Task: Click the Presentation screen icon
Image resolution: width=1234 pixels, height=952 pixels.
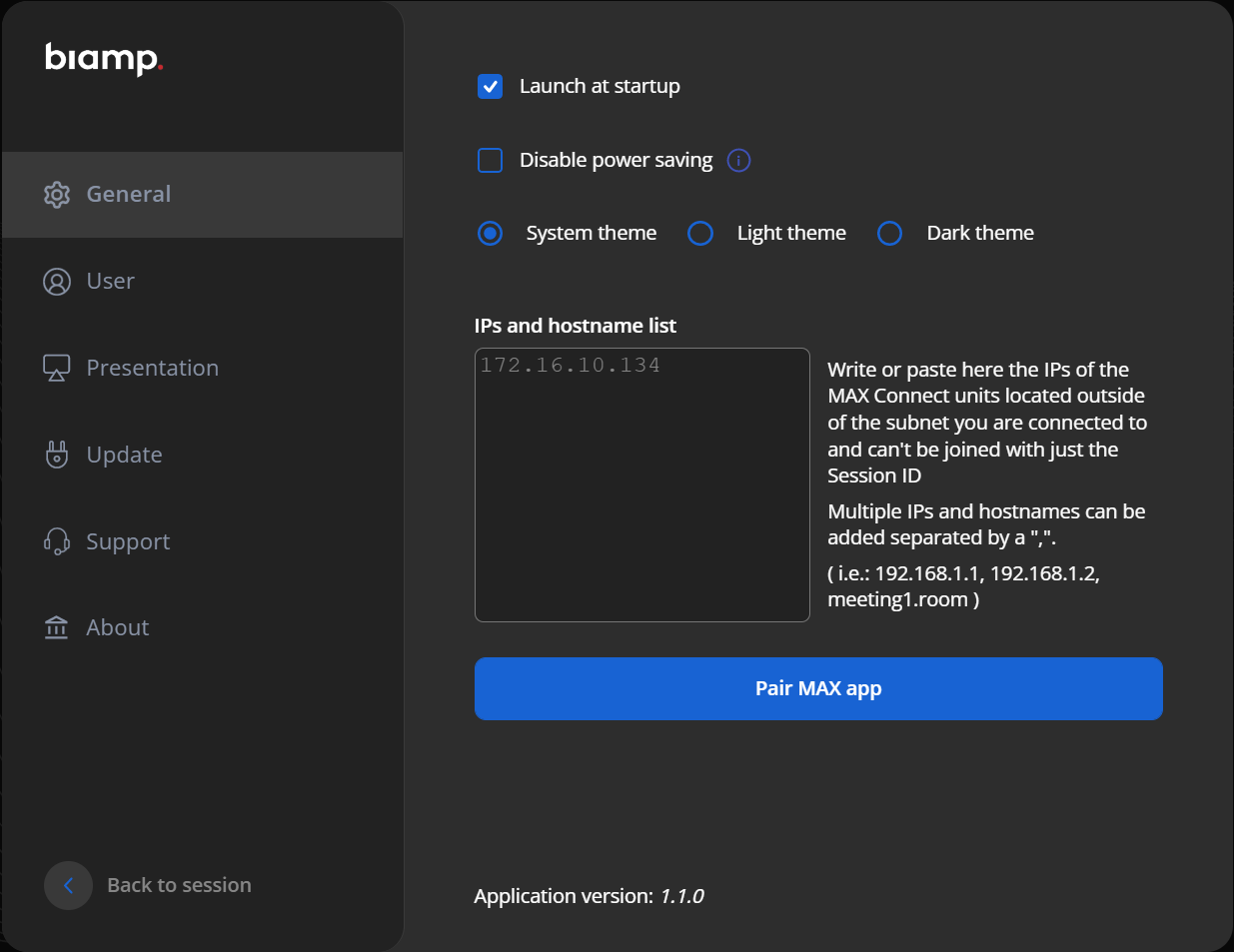Action: point(57,369)
